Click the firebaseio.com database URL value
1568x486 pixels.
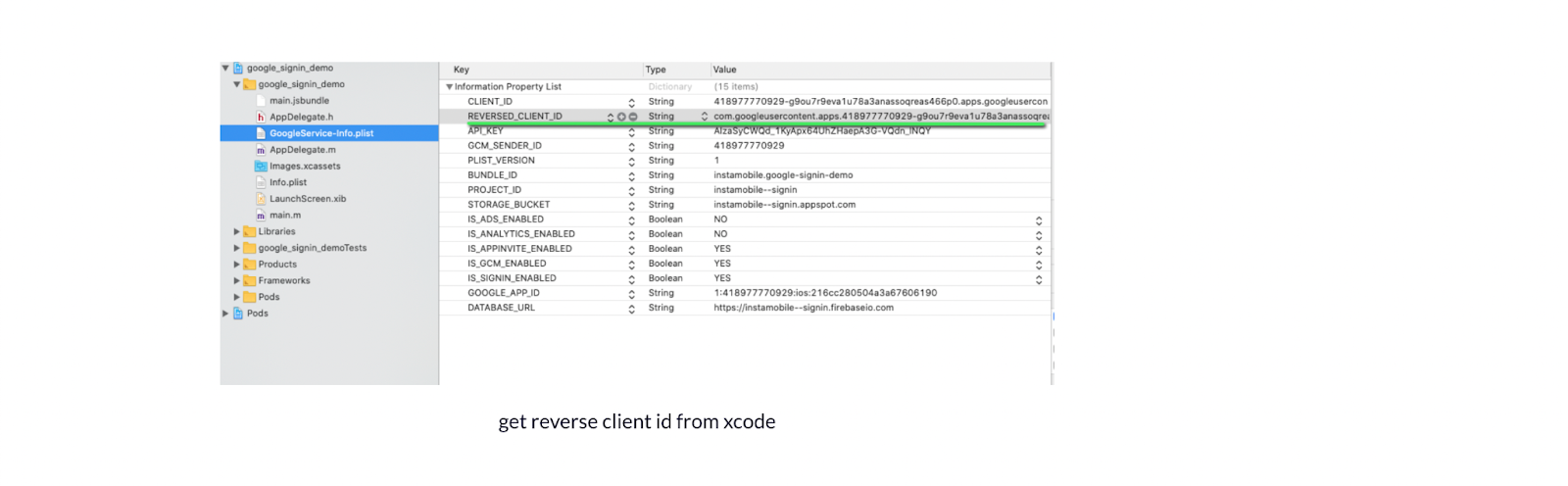click(804, 308)
